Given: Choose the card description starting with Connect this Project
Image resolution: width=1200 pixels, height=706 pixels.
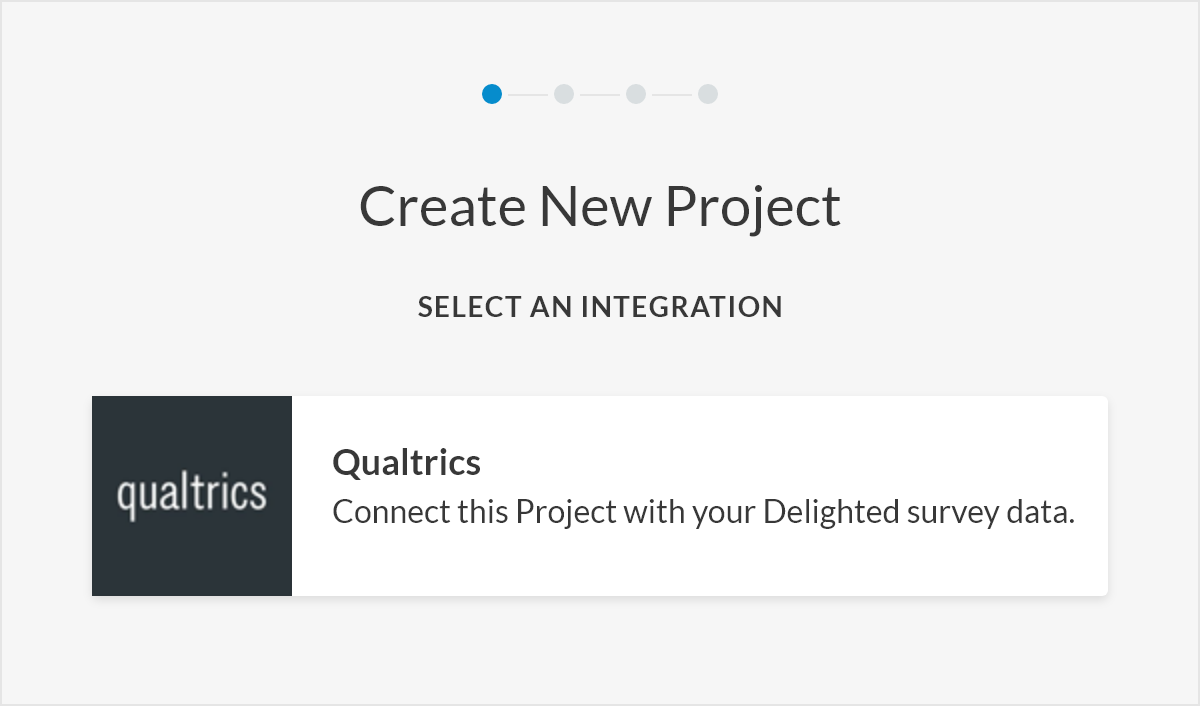Looking at the screenshot, I should click(x=704, y=512).
